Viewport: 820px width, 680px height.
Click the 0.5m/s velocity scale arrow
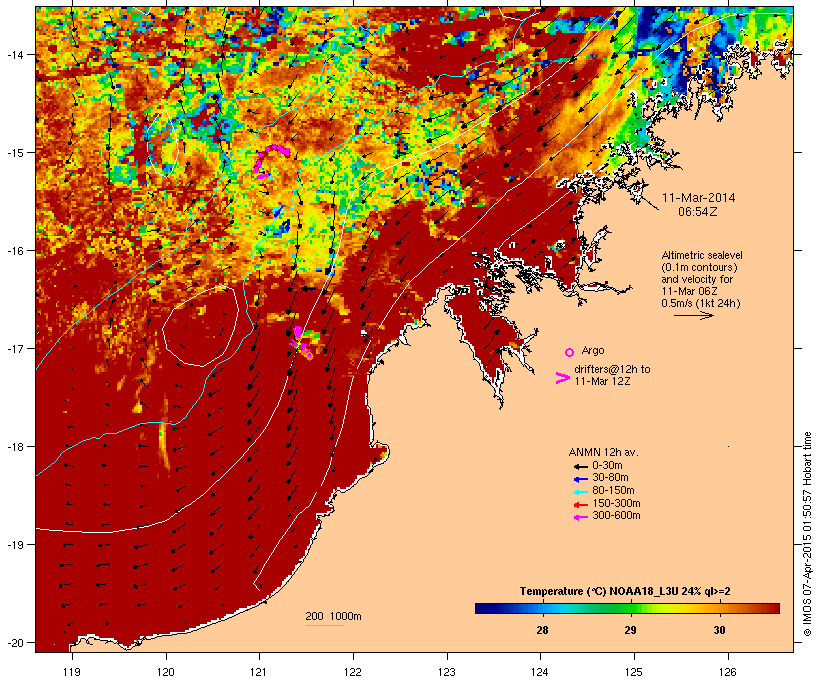pyautogui.click(x=693, y=315)
